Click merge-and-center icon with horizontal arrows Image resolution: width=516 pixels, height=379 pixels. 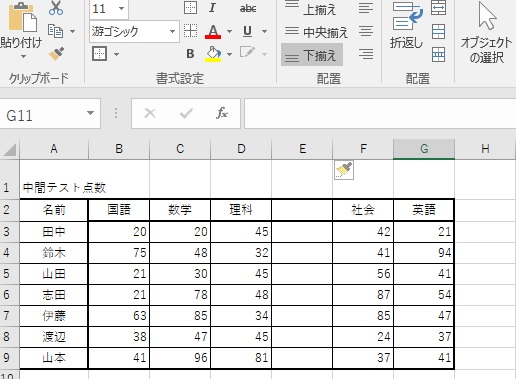point(438,8)
